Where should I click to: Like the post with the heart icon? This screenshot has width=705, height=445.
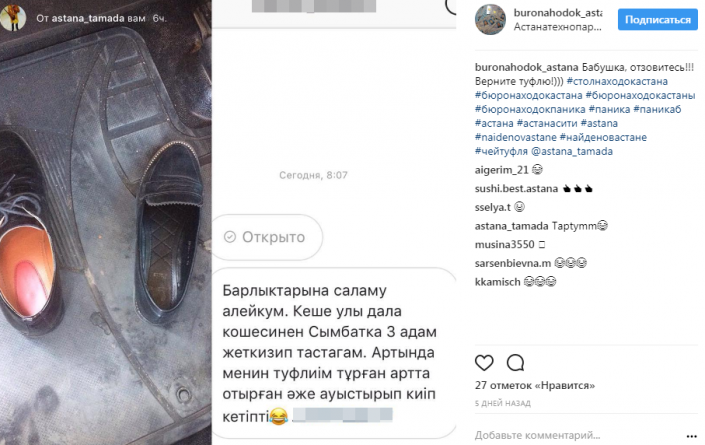click(x=484, y=362)
